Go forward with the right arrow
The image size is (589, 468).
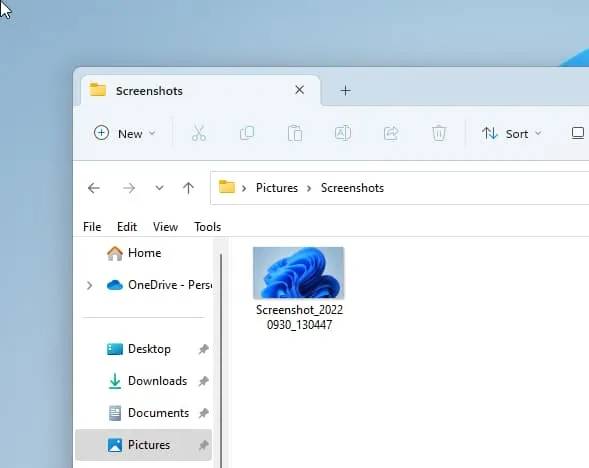(129, 188)
